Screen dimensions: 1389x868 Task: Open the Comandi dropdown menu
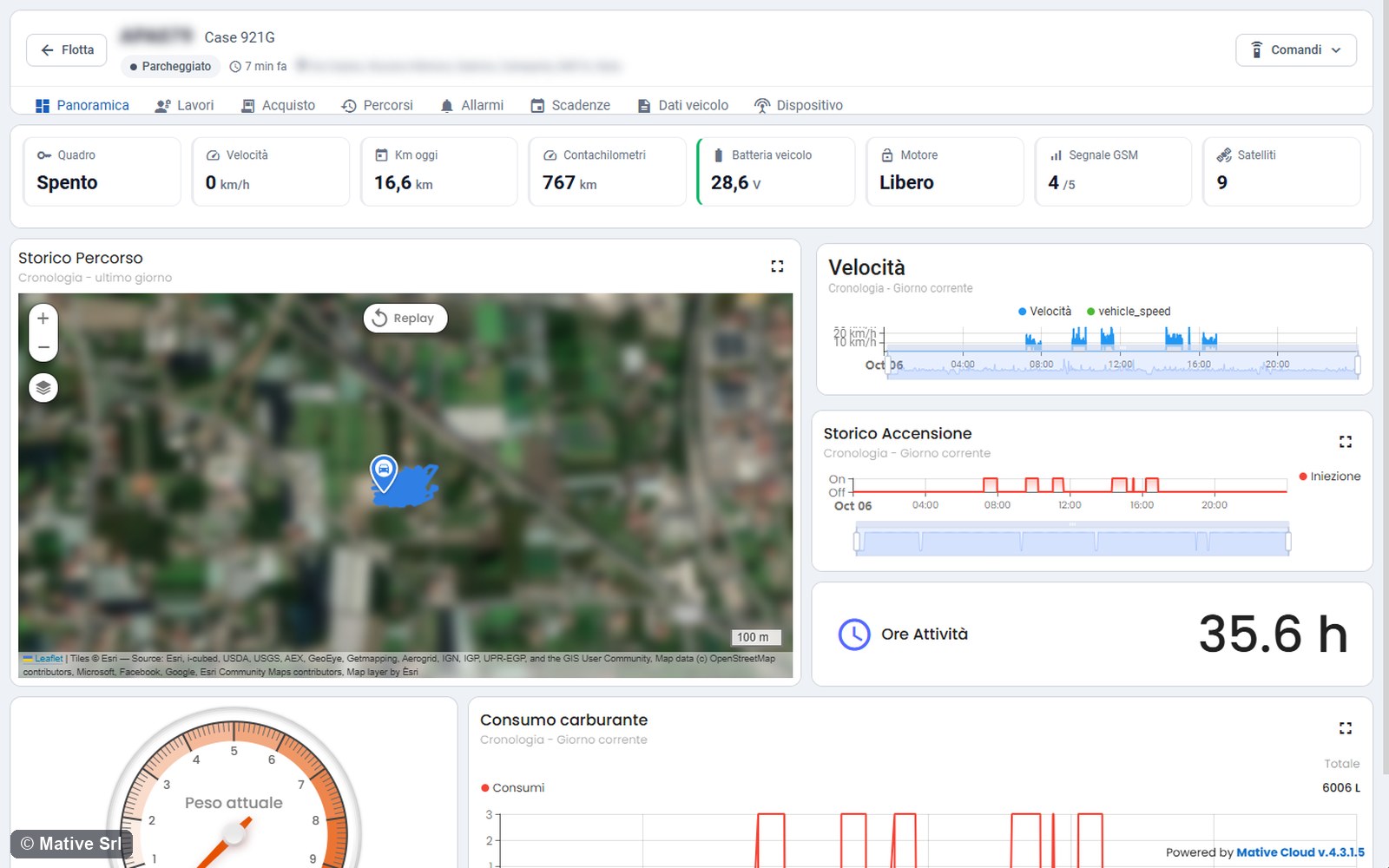tap(1295, 50)
